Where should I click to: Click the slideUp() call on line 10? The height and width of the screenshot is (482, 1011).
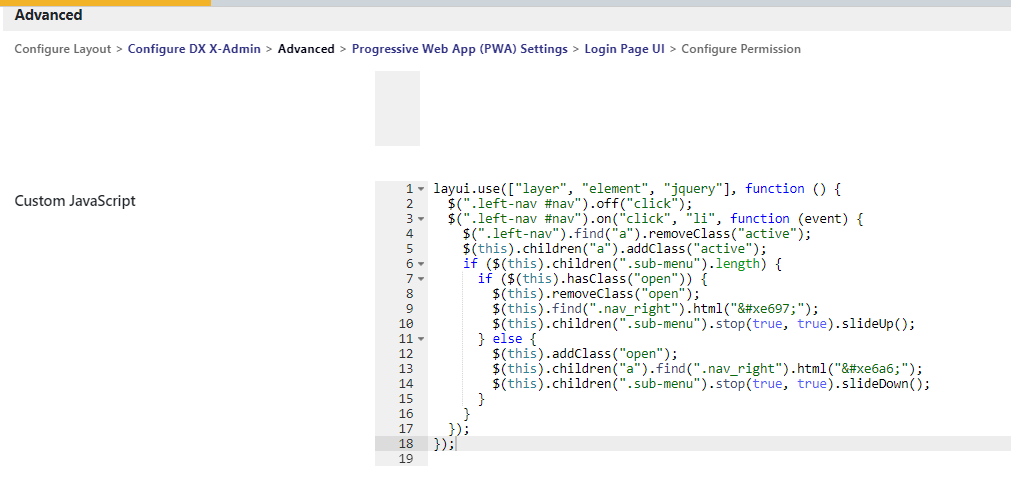pyautogui.click(x=878, y=323)
